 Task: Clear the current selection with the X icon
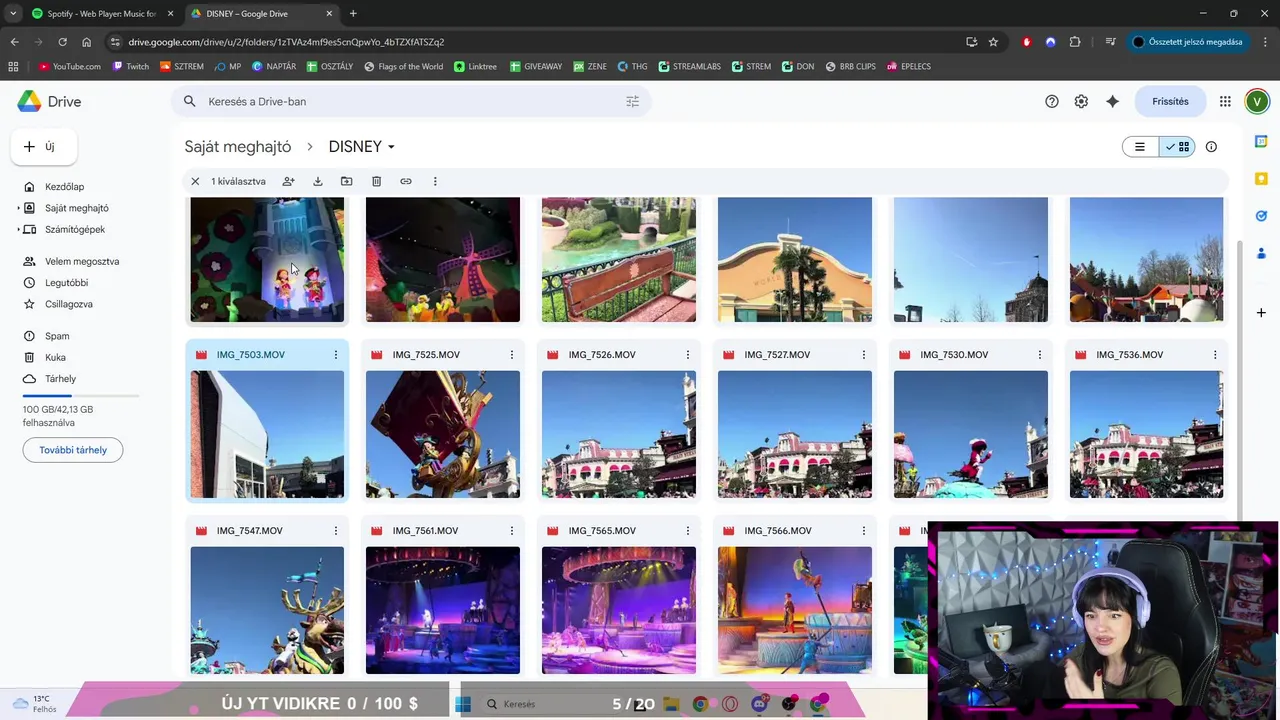pyautogui.click(x=195, y=181)
